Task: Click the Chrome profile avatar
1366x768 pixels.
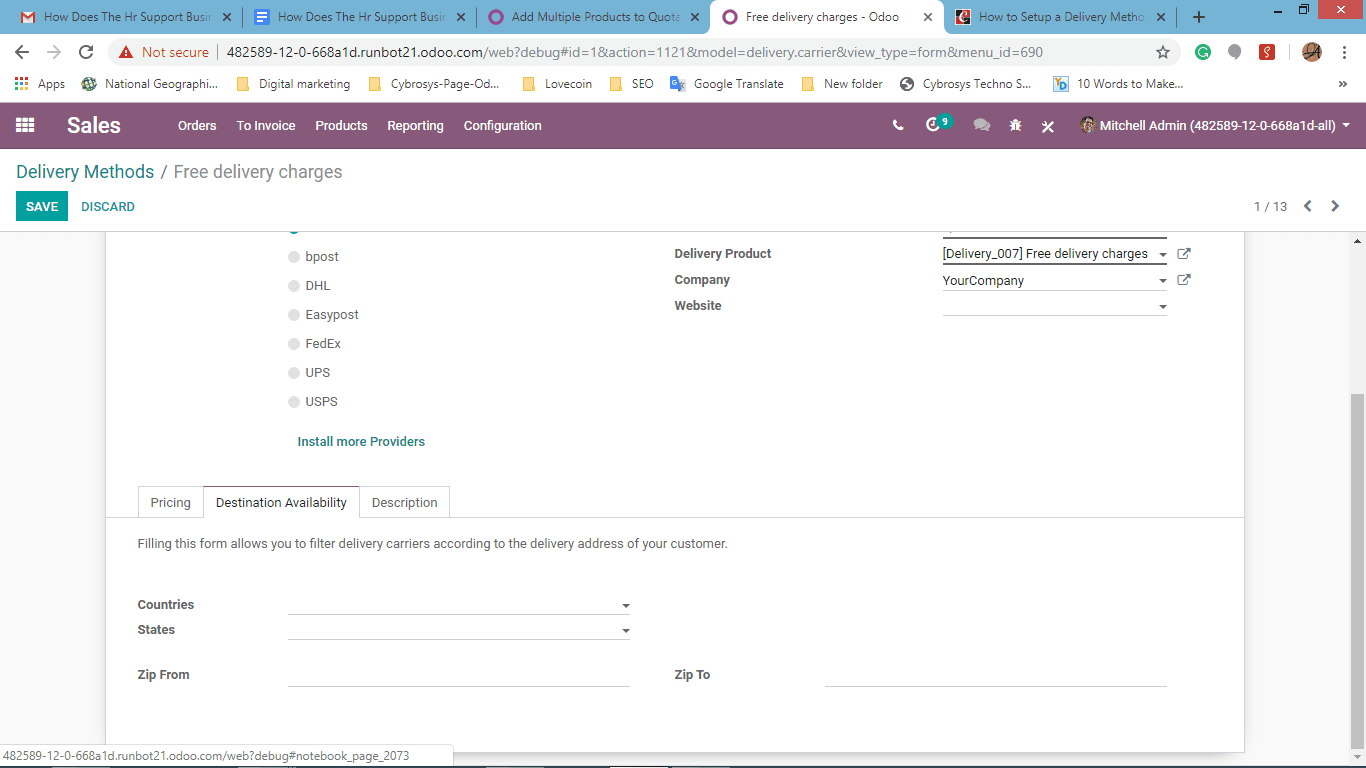Action: [1312, 52]
